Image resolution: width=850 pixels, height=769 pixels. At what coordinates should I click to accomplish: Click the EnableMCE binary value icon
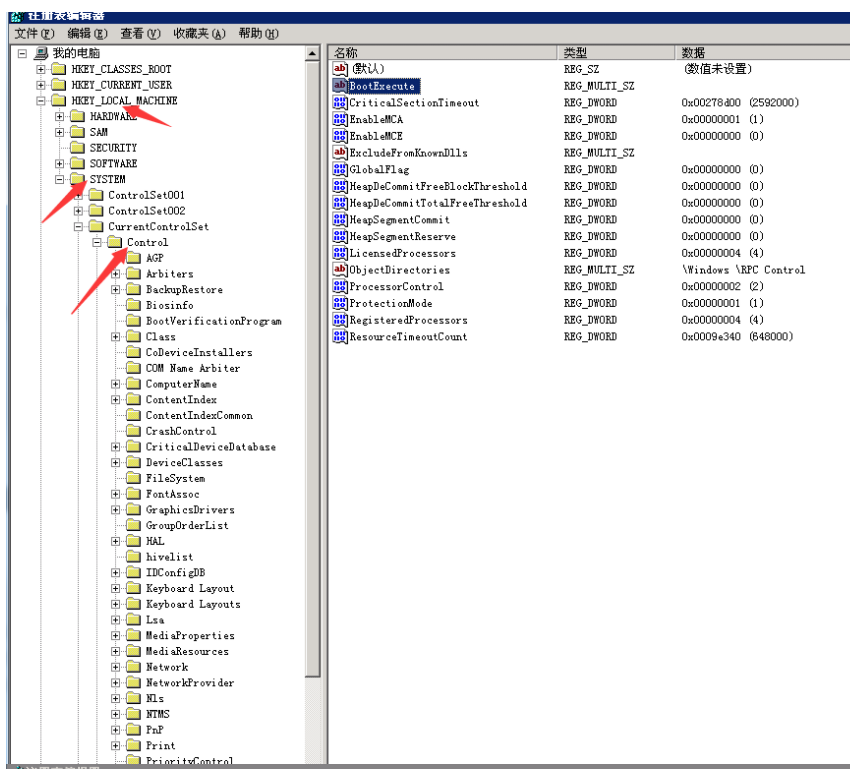(340, 136)
